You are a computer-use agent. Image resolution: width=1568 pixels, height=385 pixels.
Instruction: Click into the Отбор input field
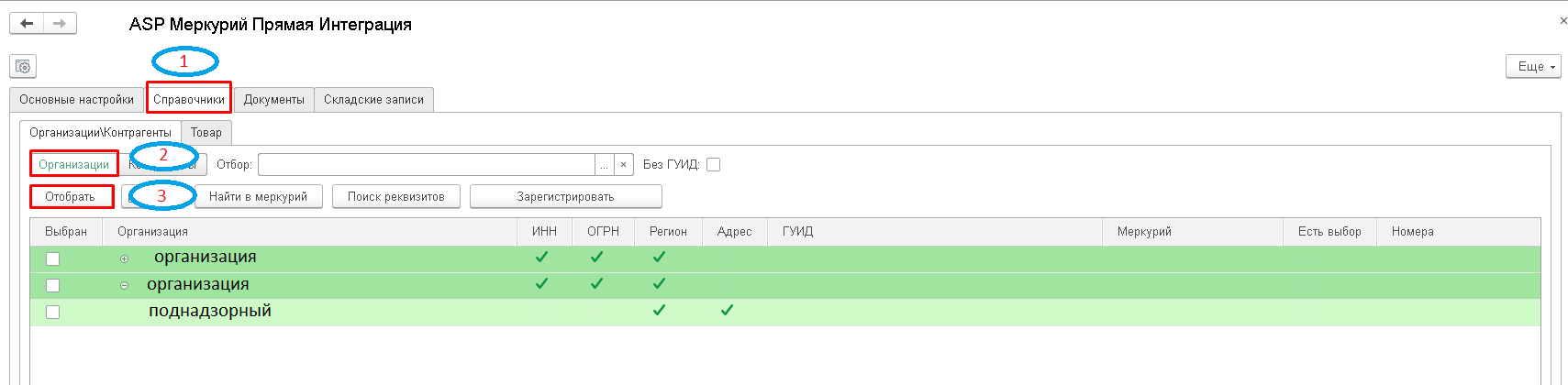coord(427,165)
